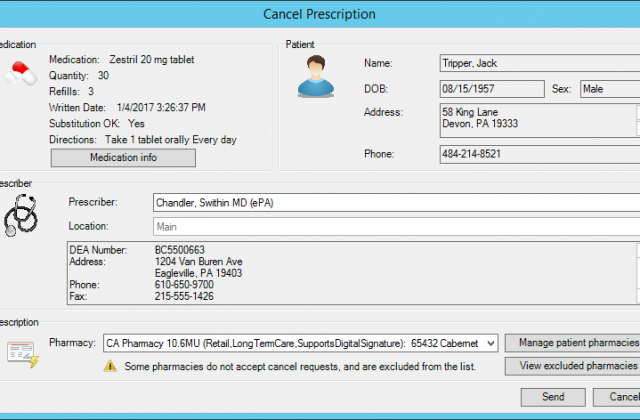
Task: Click the Prescriber name field
Action: point(395,203)
